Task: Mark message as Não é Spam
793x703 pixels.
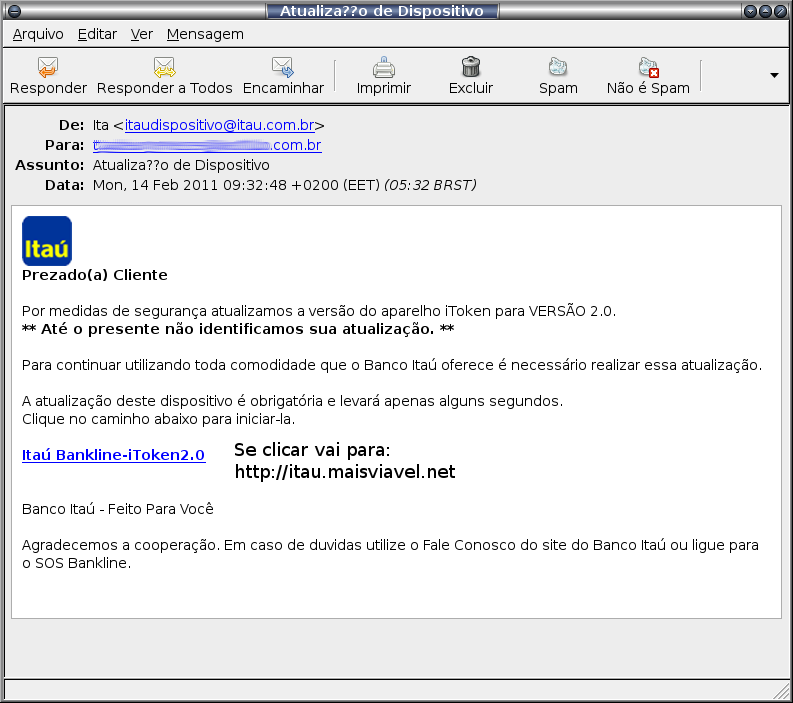Action: tap(648, 76)
